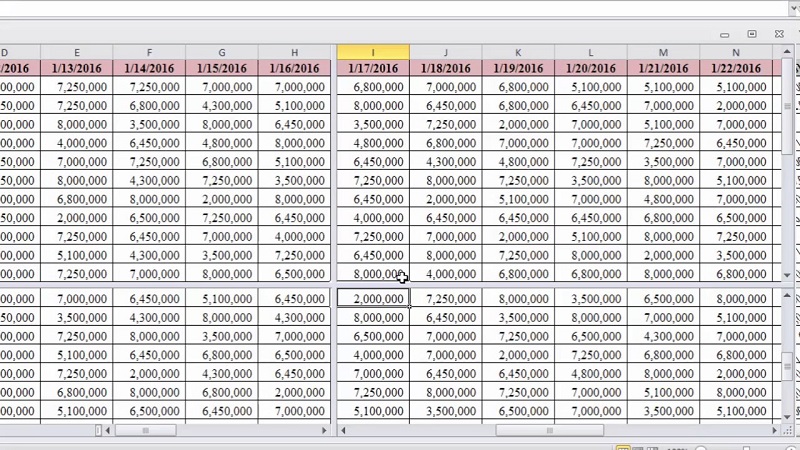
Task: Click left arrow of right pane horizontal scrollbar
Action: 343,431
